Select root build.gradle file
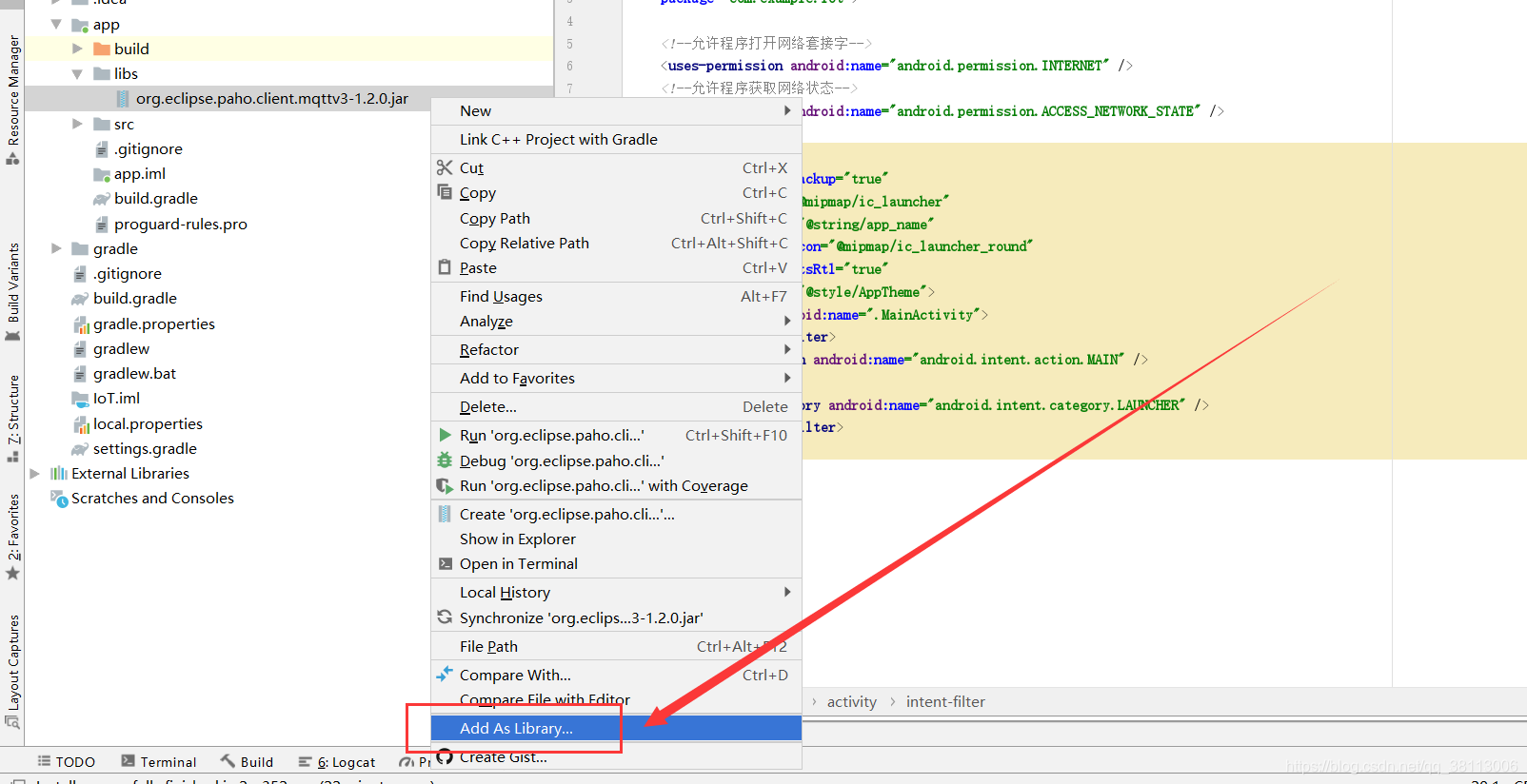The width and height of the screenshot is (1527, 784). [x=135, y=298]
